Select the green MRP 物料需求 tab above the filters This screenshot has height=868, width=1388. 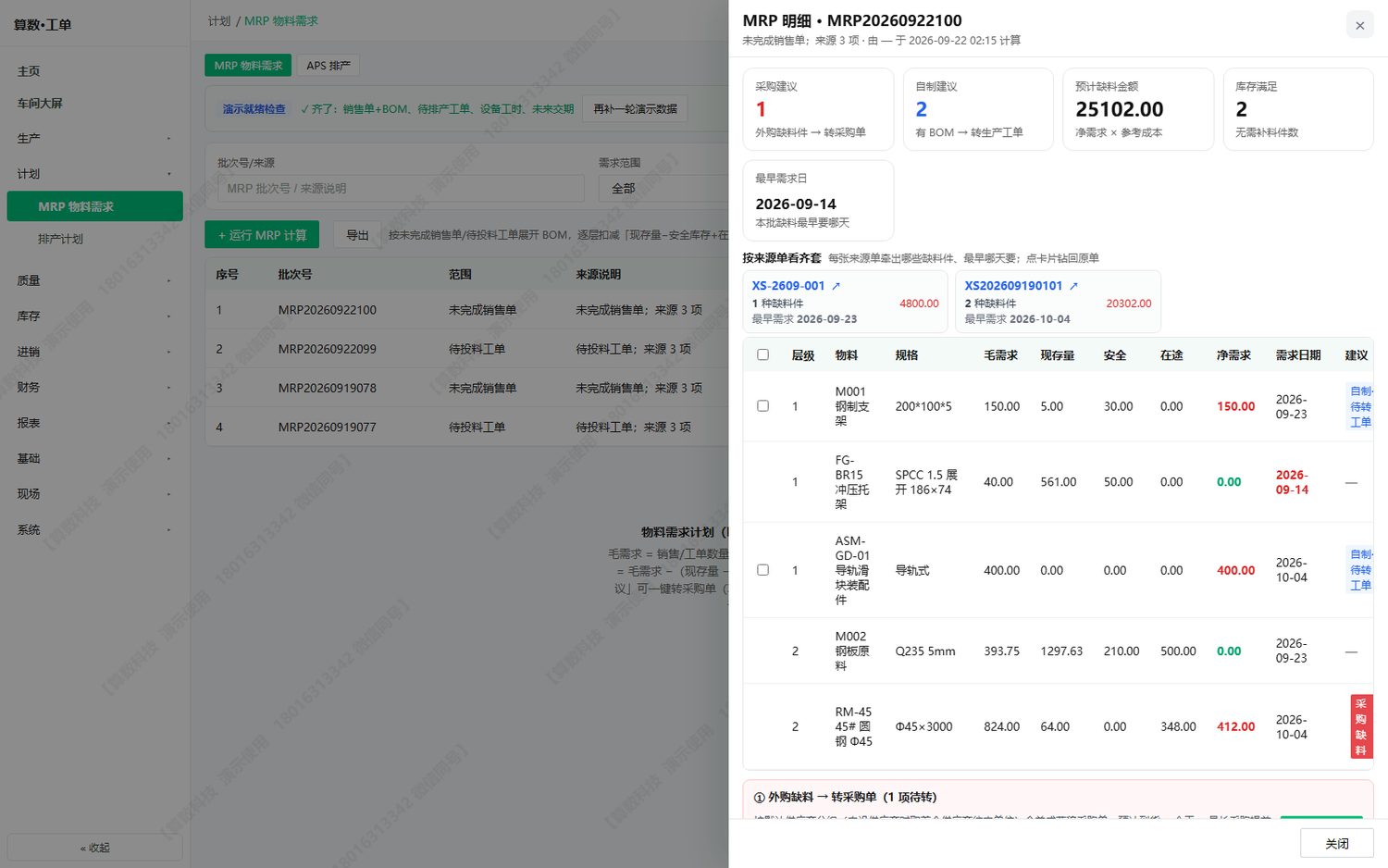(x=248, y=66)
